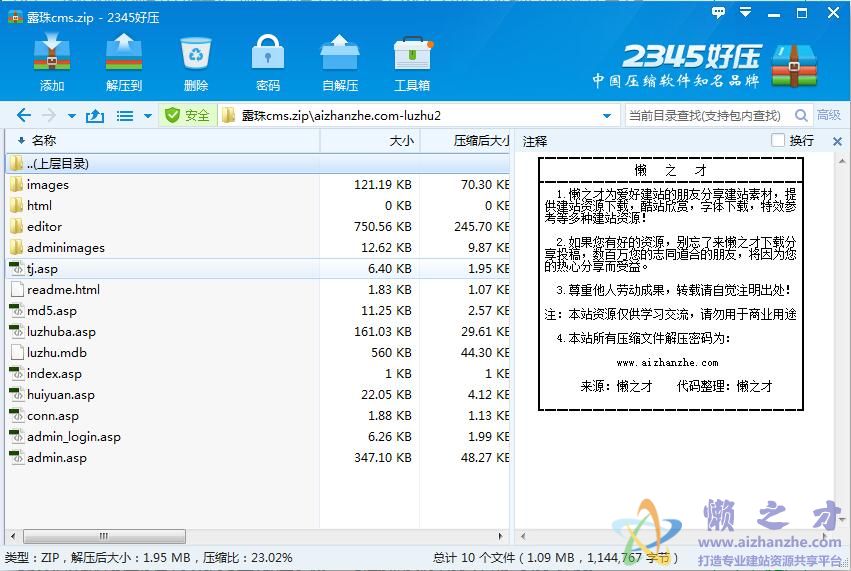The width and height of the screenshot is (851, 571).
Task: Select the tj.asp file
Action: point(258,269)
